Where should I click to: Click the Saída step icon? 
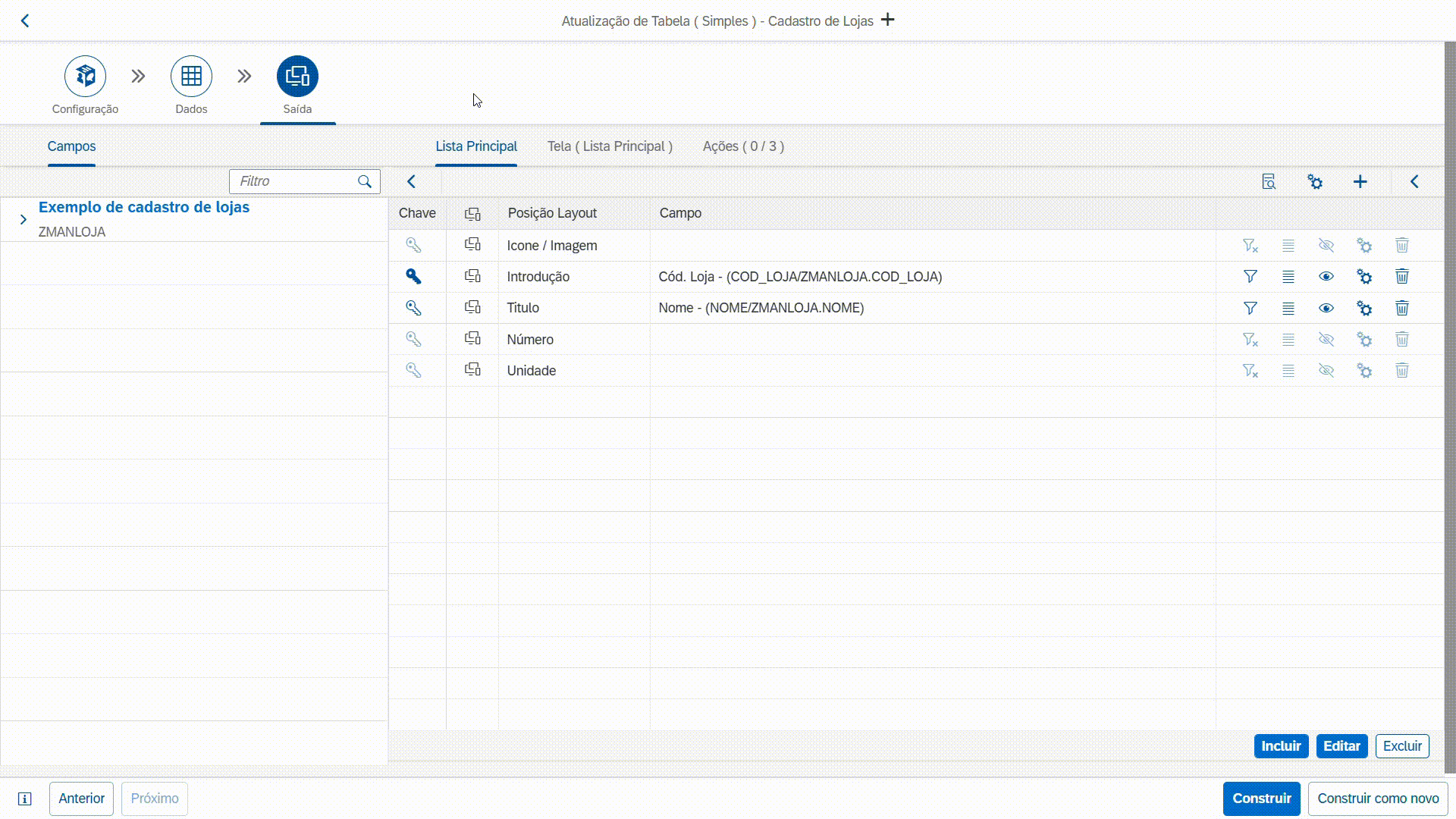coord(297,76)
